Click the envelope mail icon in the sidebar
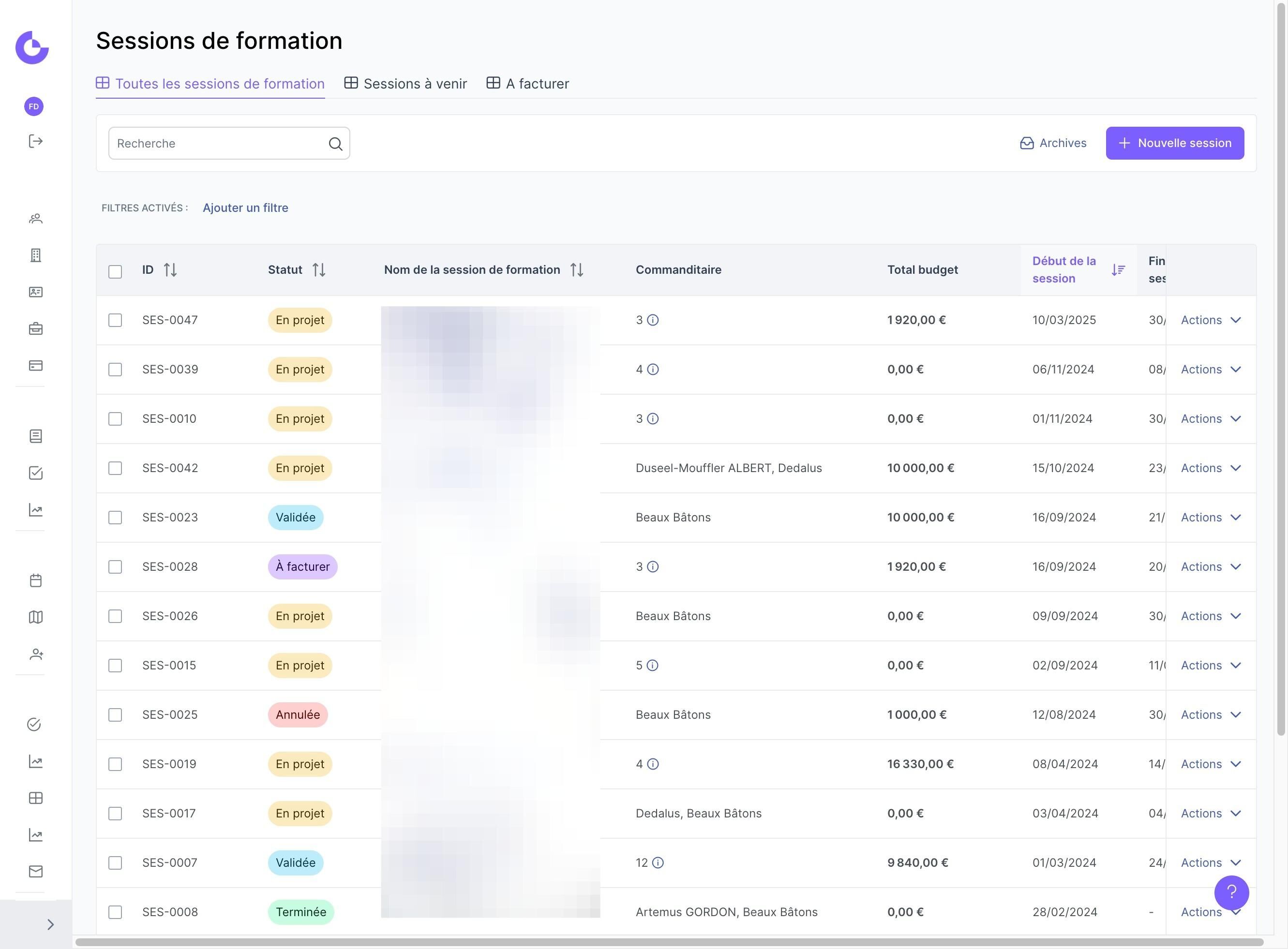The width and height of the screenshot is (1288, 949). (x=36, y=872)
